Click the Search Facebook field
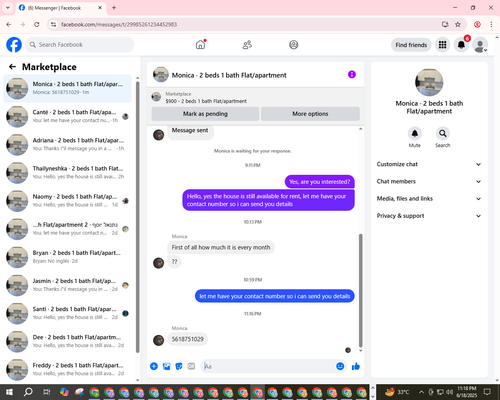Screen dimensions: 500x400 (80, 45)
